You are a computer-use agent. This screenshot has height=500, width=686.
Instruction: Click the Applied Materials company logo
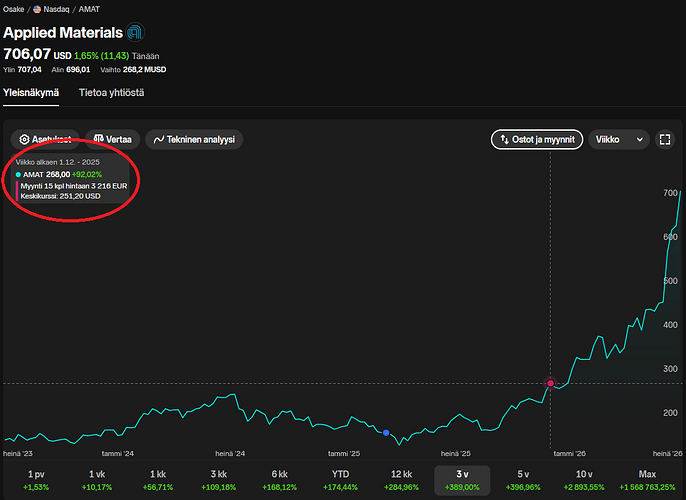click(x=135, y=32)
